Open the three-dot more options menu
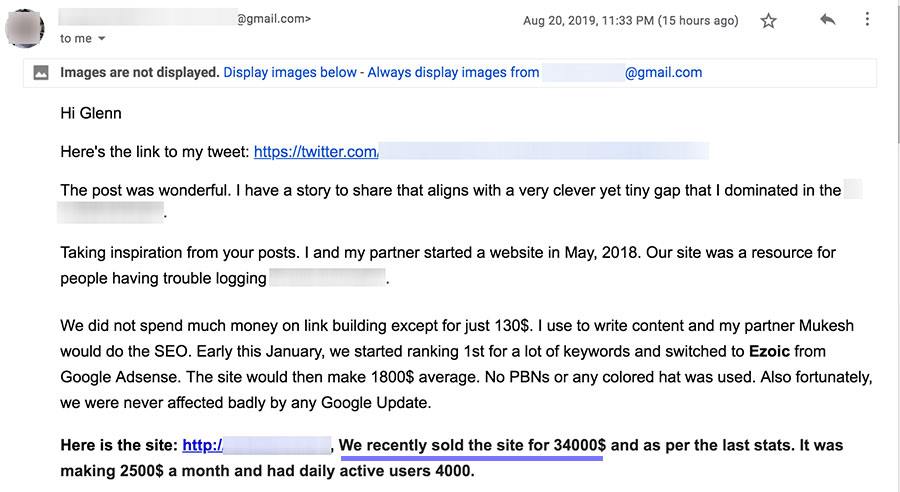Image resolution: width=900 pixels, height=492 pixels. click(867, 20)
